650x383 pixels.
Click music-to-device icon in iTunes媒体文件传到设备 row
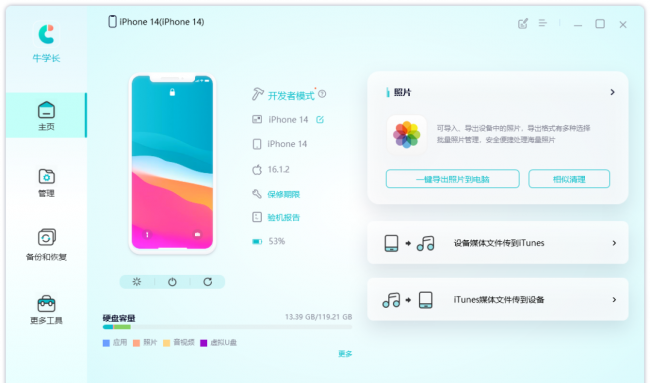tap(408, 300)
